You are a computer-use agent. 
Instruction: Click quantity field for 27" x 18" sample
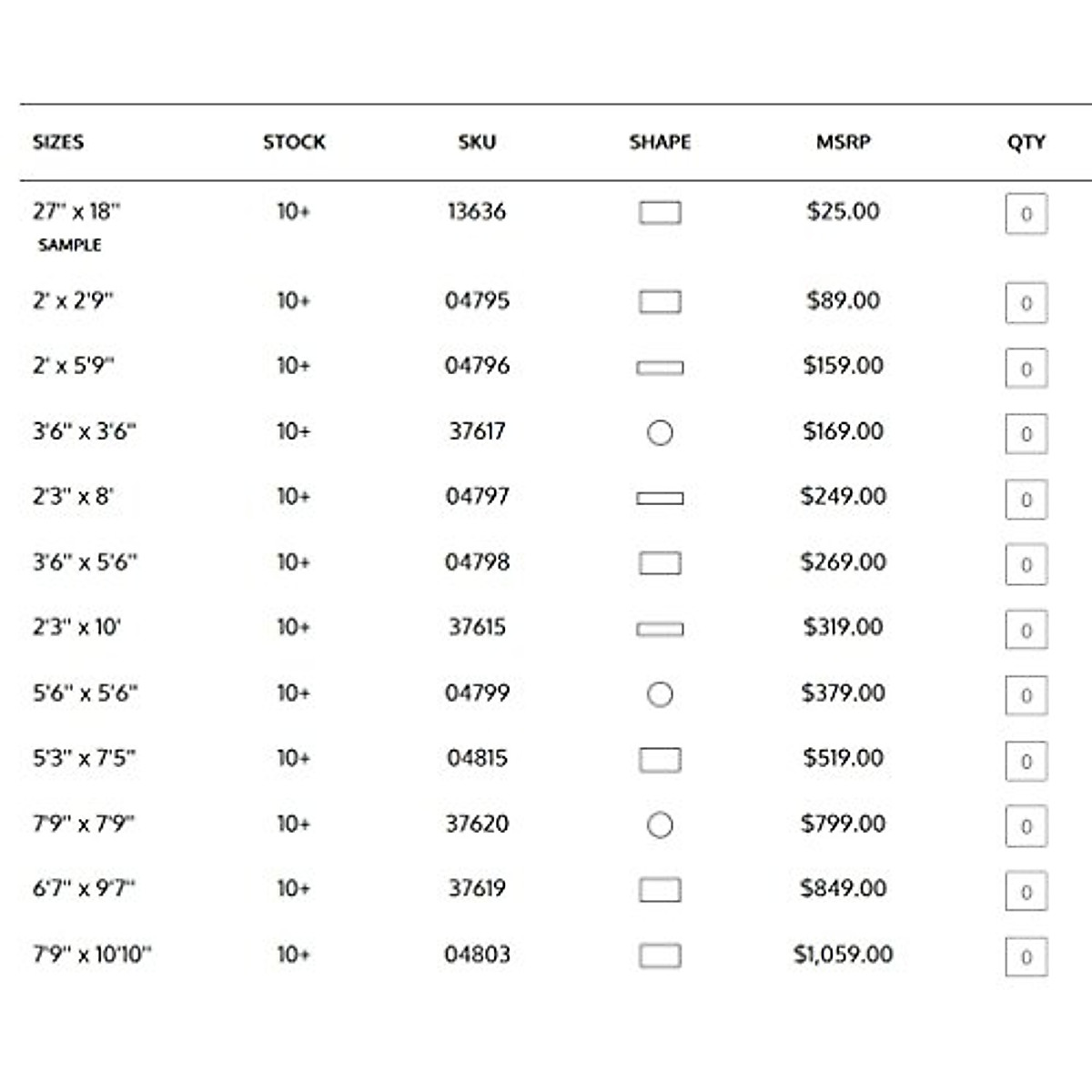(x=1026, y=215)
